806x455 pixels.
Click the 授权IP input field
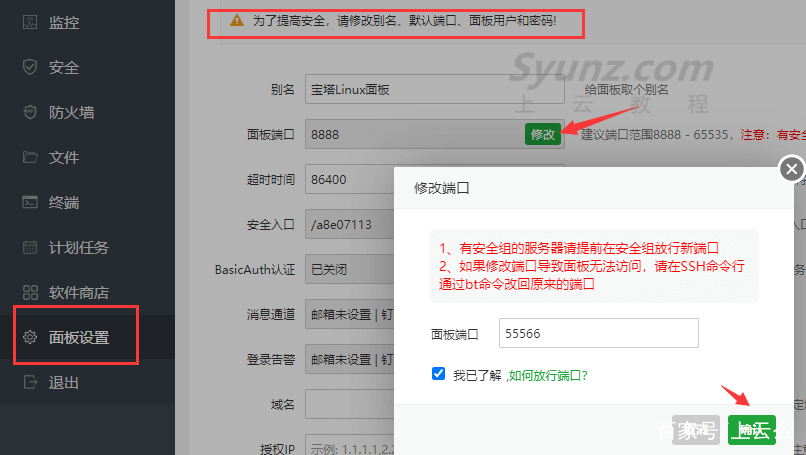click(x=350, y=445)
